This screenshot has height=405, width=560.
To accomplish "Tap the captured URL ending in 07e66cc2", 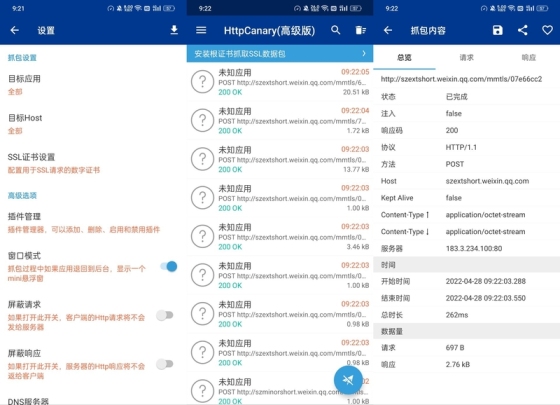I will [x=461, y=79].
